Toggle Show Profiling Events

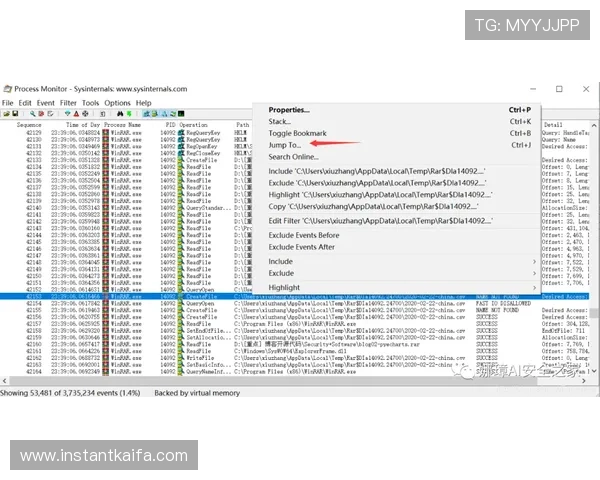click(x=181, y=114)
